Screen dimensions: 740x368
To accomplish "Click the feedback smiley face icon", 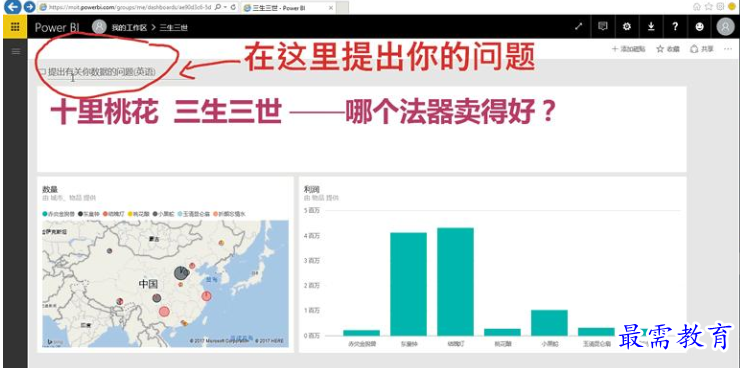I will (699, 27).
